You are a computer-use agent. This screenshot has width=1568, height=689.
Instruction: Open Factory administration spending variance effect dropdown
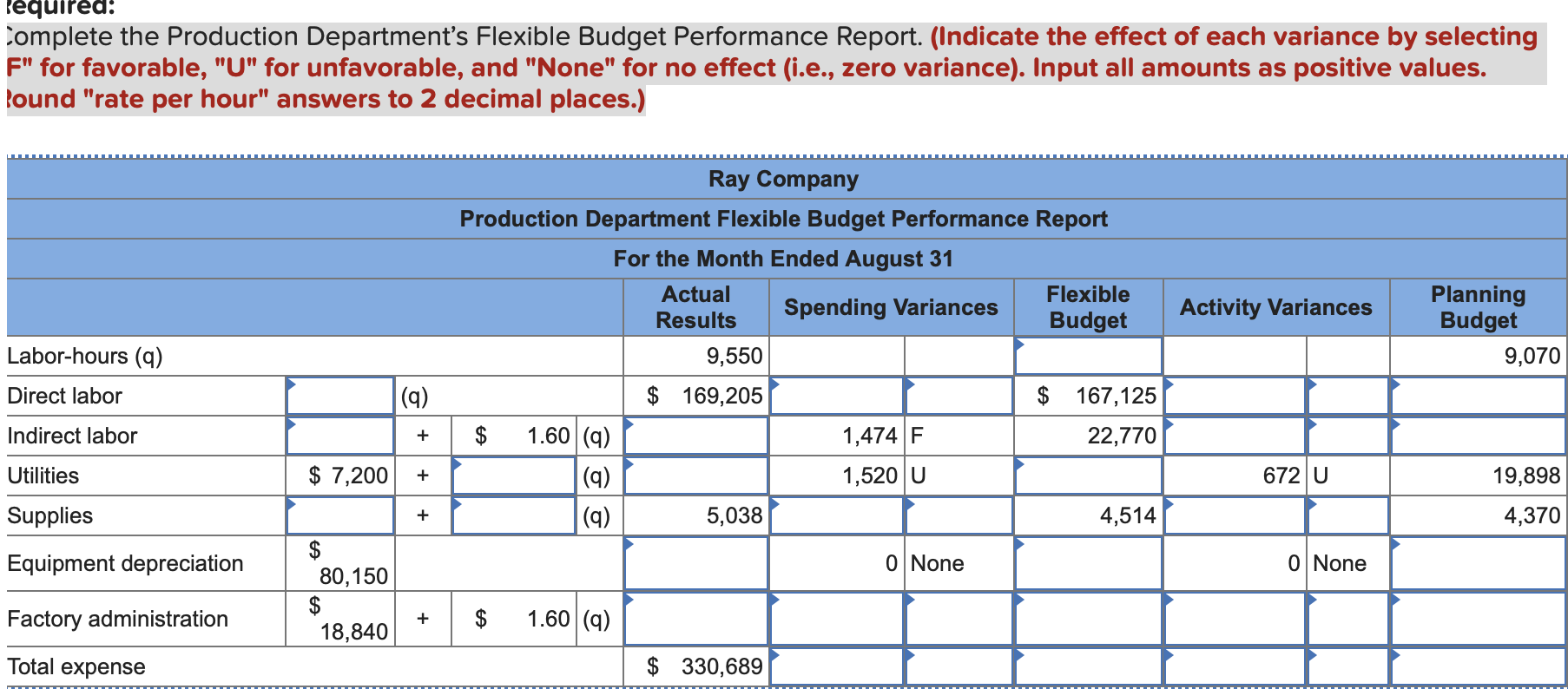[959, 619]
